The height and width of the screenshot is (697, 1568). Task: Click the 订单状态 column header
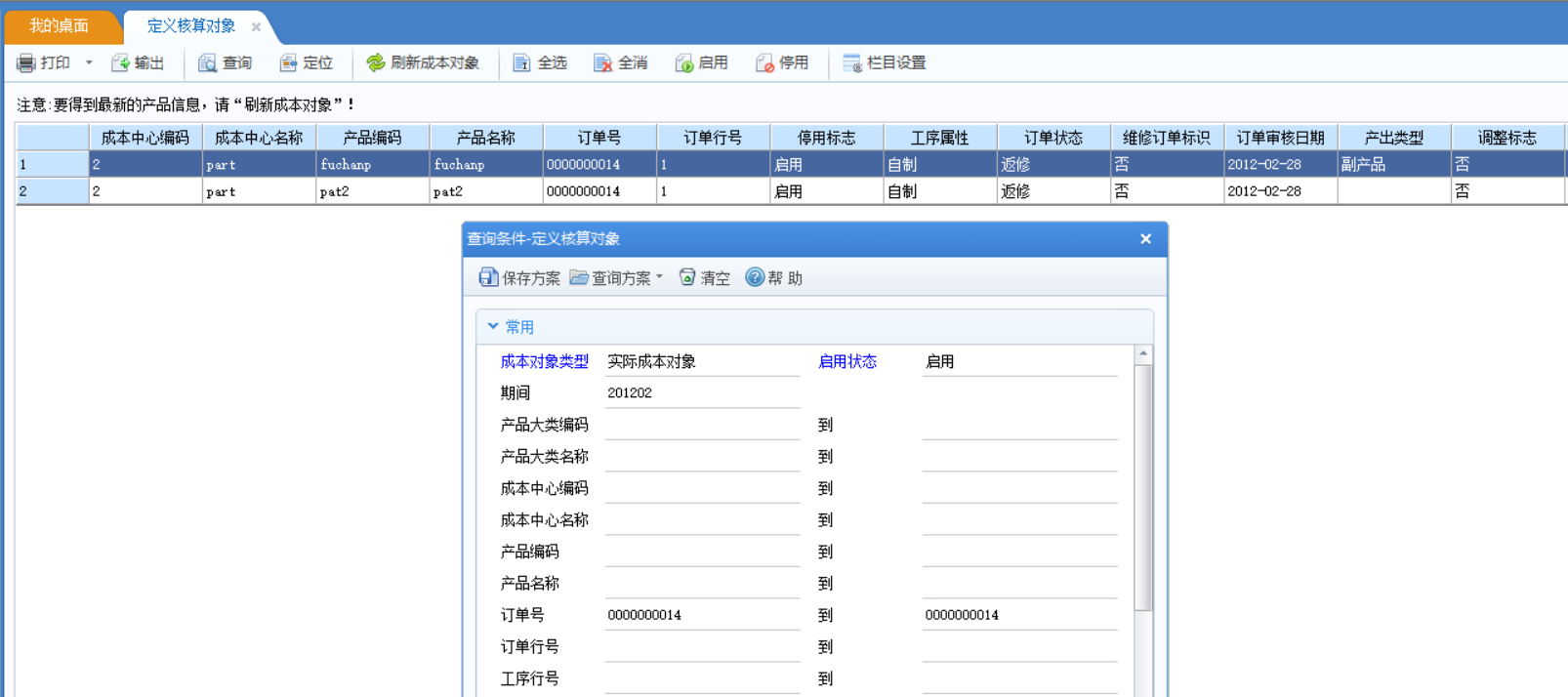click(x=1053, y=138)
